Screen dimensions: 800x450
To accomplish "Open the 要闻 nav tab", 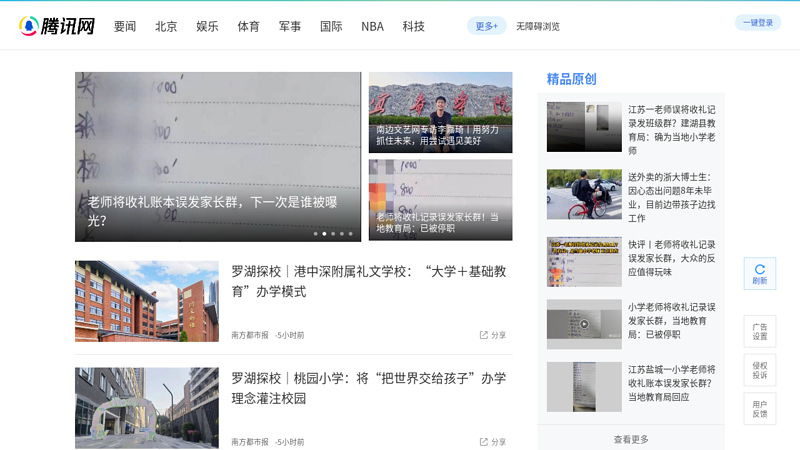I will (x=124, y=27).
